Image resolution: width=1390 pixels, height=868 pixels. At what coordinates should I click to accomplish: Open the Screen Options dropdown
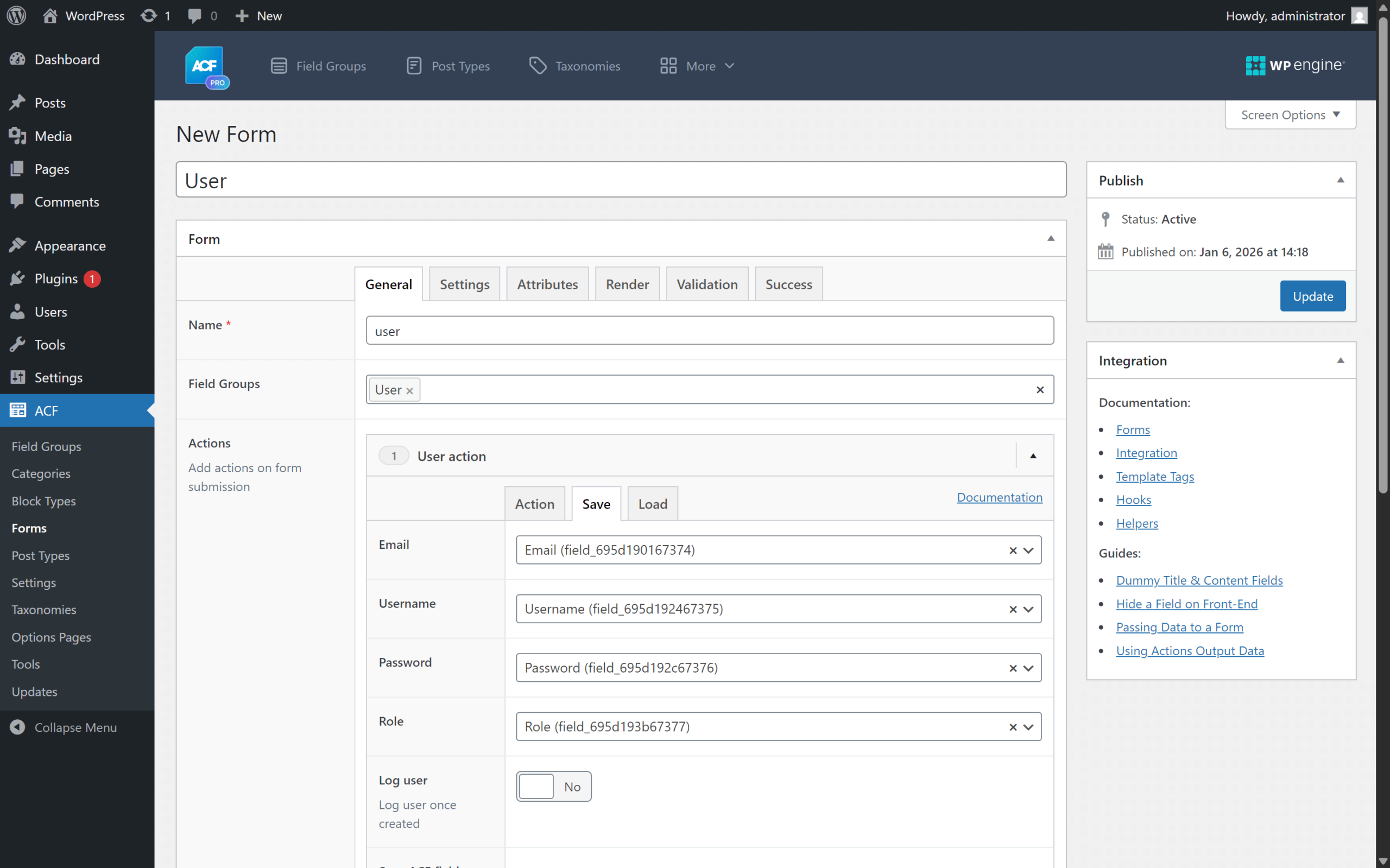tap(1290, 114)
